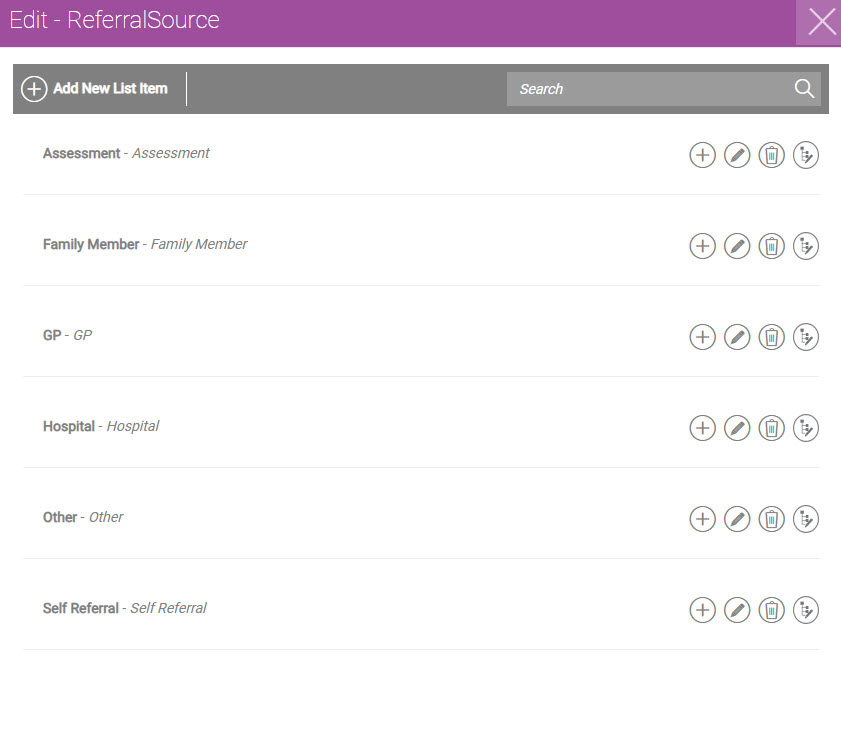Click the add (plus) icon for Assessment
This screenshot has width=841, height=730.
pyautogui.click(x=702, y=155)
